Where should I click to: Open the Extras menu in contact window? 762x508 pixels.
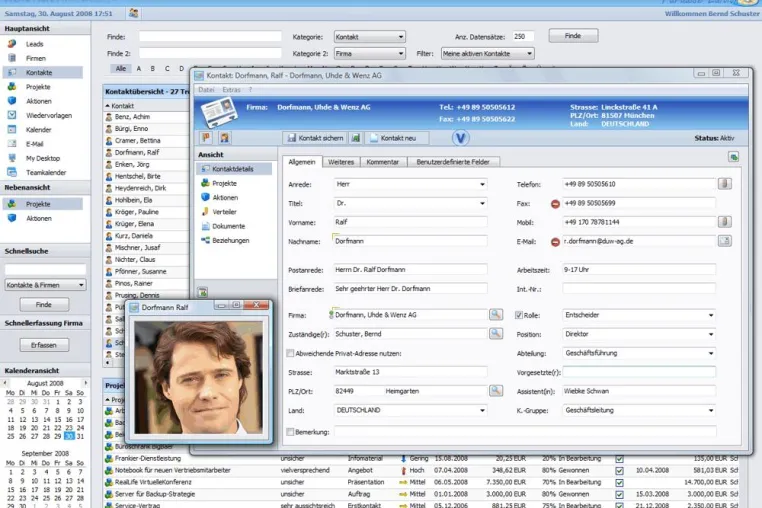[231, 90]
